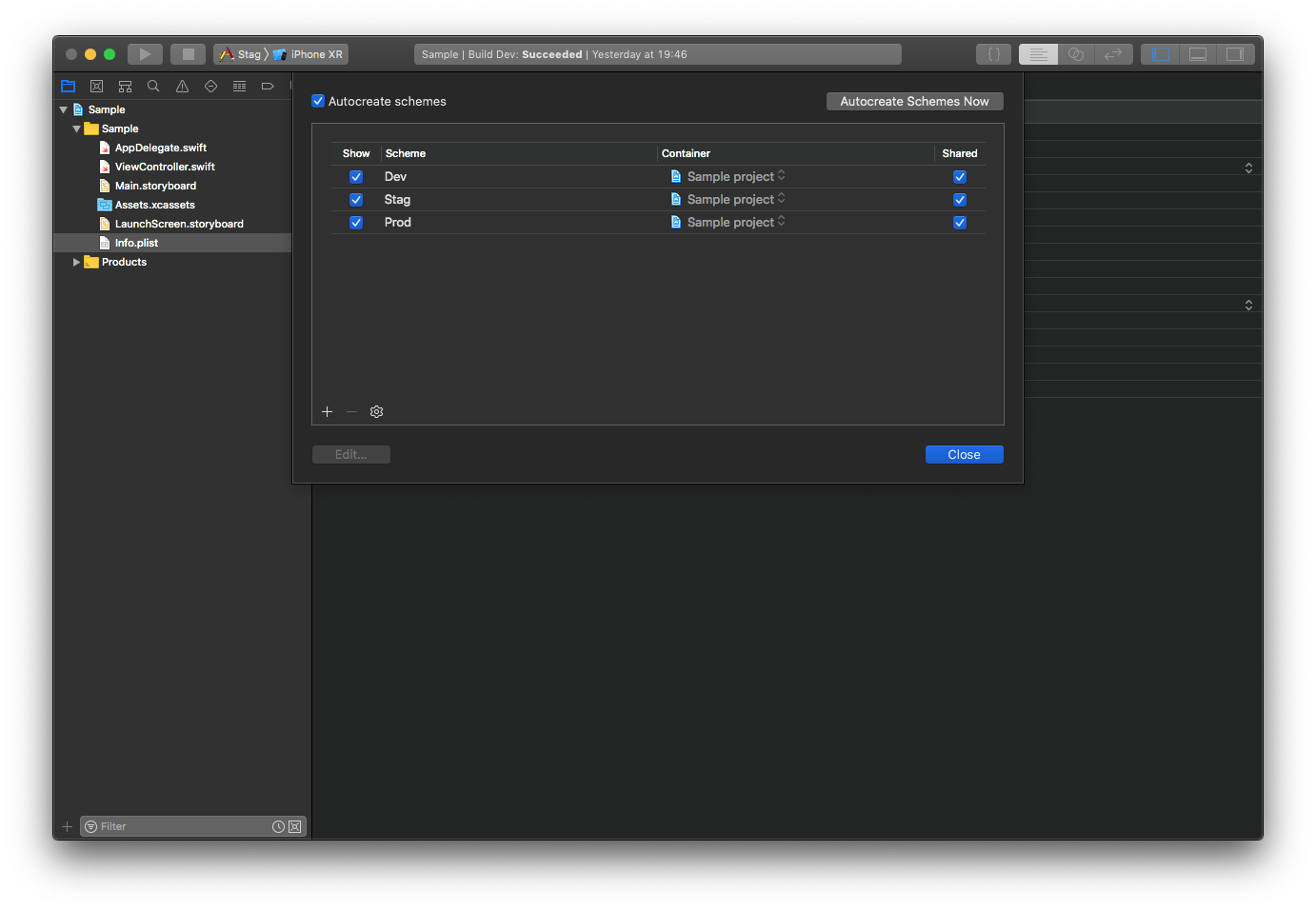Open the Issue navigator warning icon
The image size is (1316, 910).
pyautogui.click(x=182, y=87)
